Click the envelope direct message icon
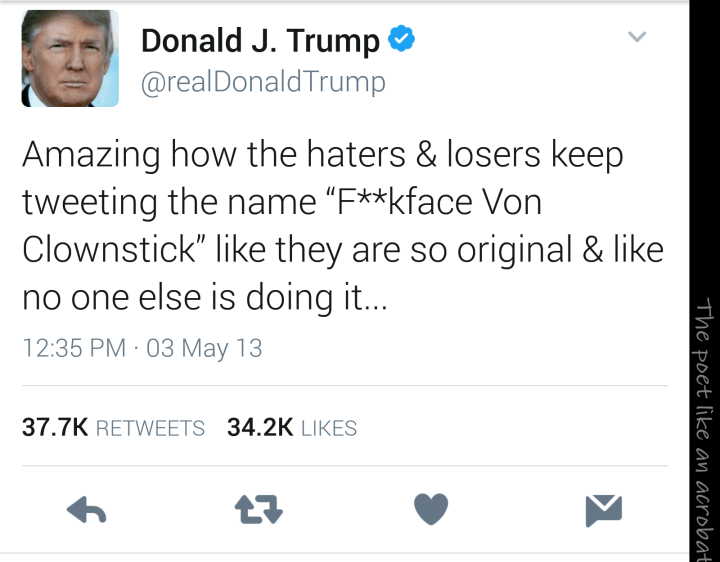This screenshot has height=562, width=720. pos(603,510)
